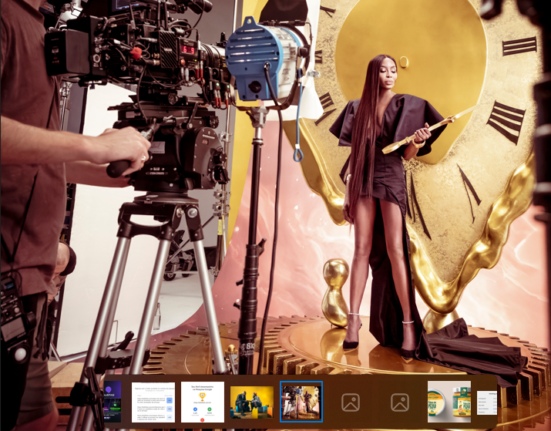Open the second placeholder image icon thumbnail
551x431 pixels.
click(x=400, y=402)
